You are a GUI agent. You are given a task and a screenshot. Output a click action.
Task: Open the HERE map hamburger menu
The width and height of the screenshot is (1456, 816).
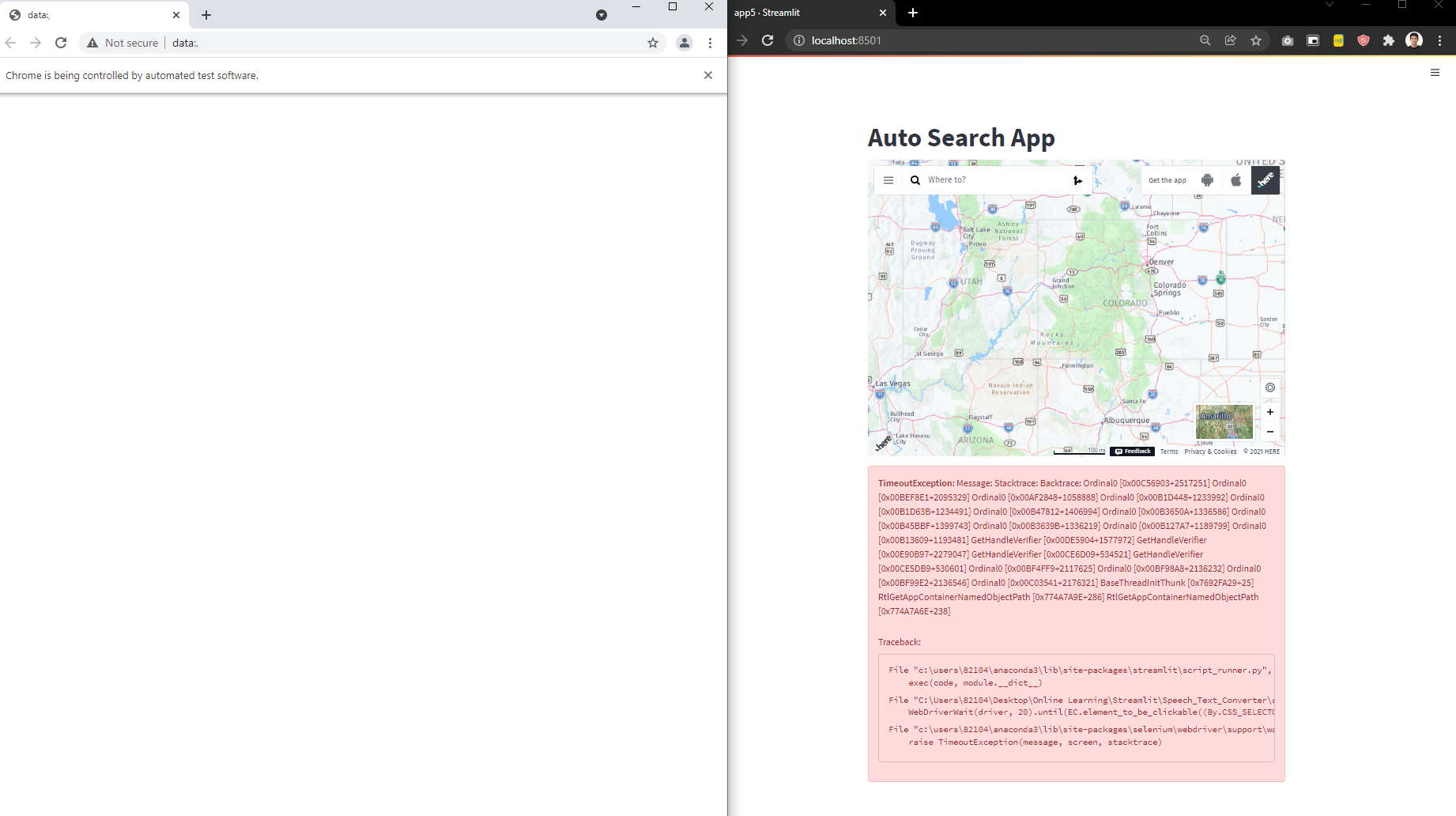coord(888,180)
